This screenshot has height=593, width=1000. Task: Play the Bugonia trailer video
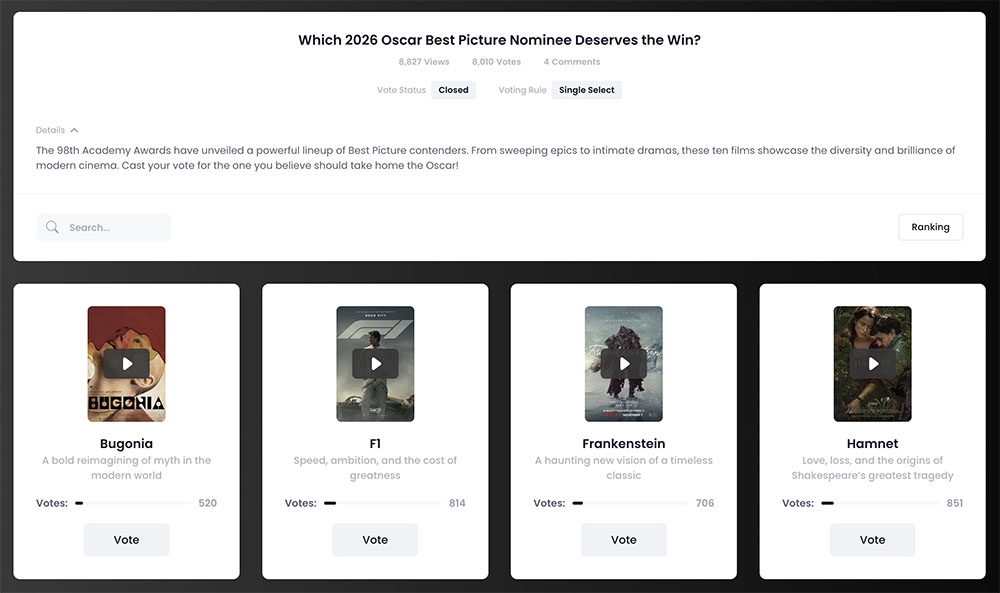pyautogui.click(x=126, y=364)
